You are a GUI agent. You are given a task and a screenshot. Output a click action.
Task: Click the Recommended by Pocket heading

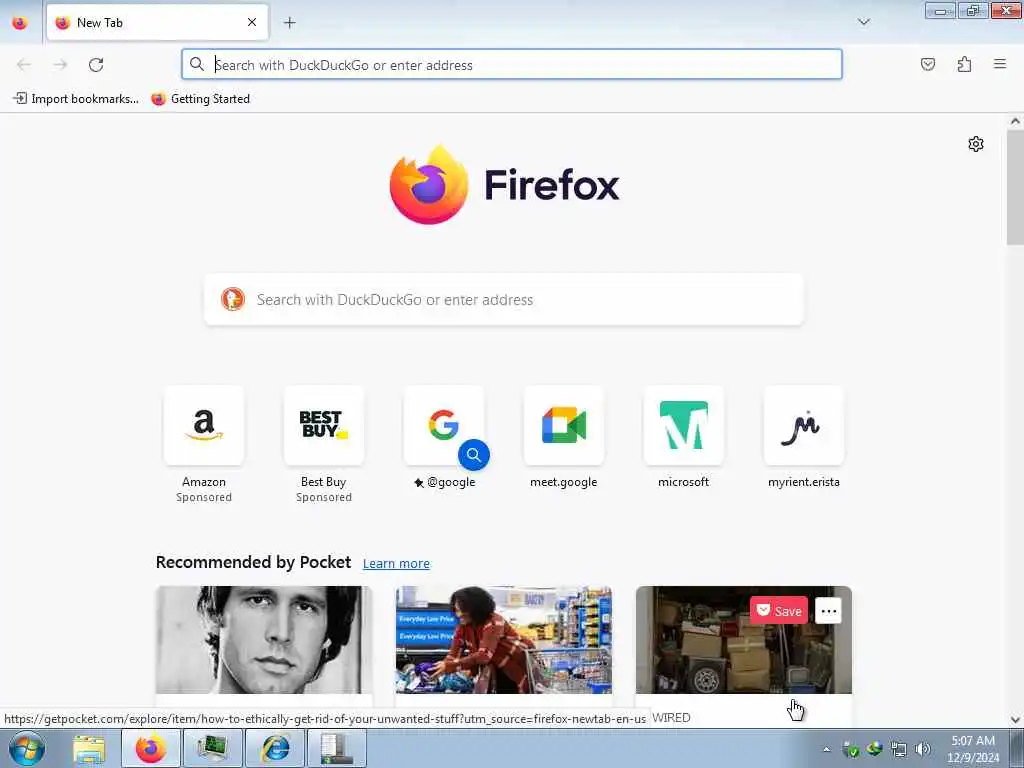point(253,562)
